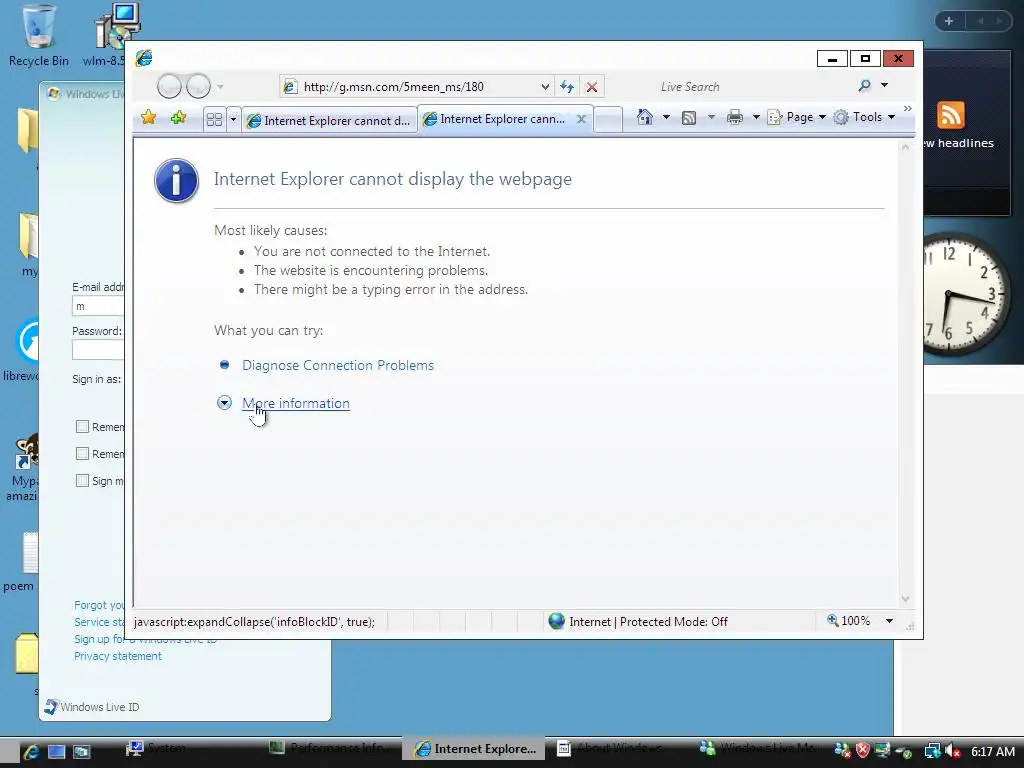Expand the search provider dropdown arrow
The image size is (1024, 768).
point(884,86)
